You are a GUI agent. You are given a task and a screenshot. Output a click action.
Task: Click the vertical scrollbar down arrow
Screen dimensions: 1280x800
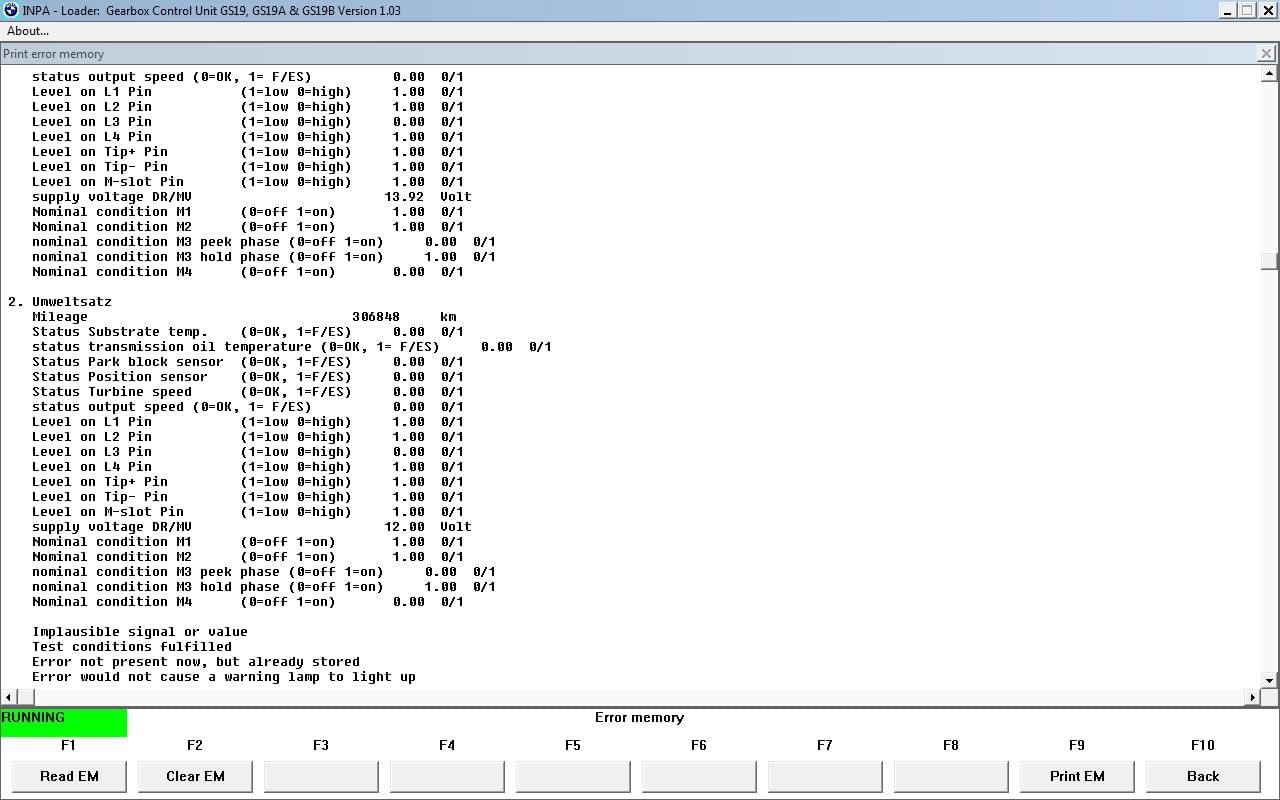tap(1270, 681)
